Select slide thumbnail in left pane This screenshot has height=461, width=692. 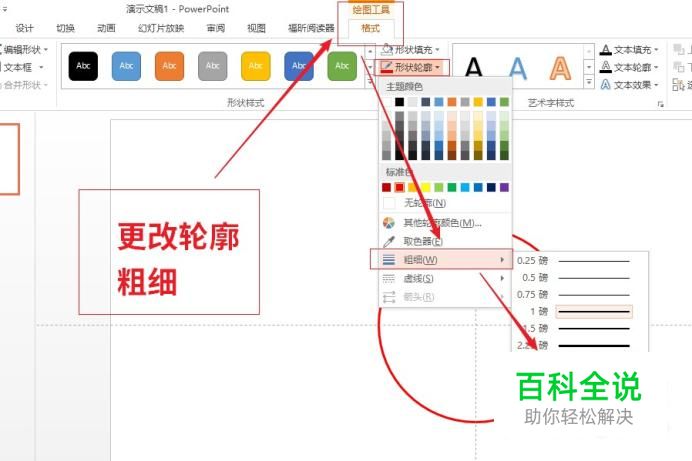click(x=9, y=159)
